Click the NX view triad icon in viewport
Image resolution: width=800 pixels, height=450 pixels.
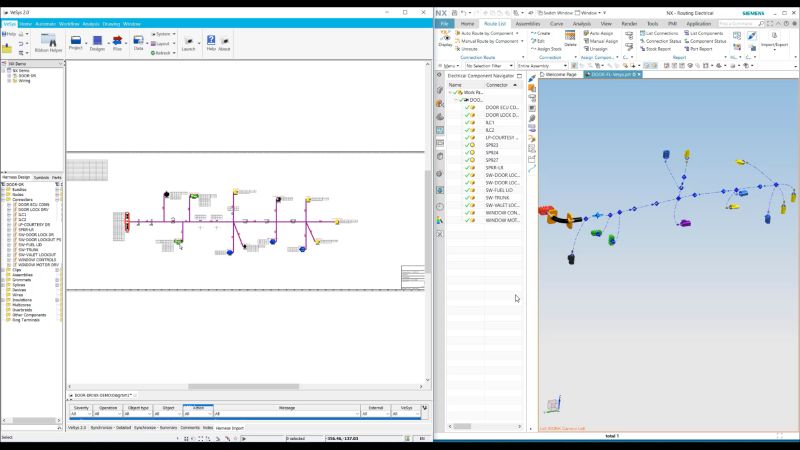(554, 405)
